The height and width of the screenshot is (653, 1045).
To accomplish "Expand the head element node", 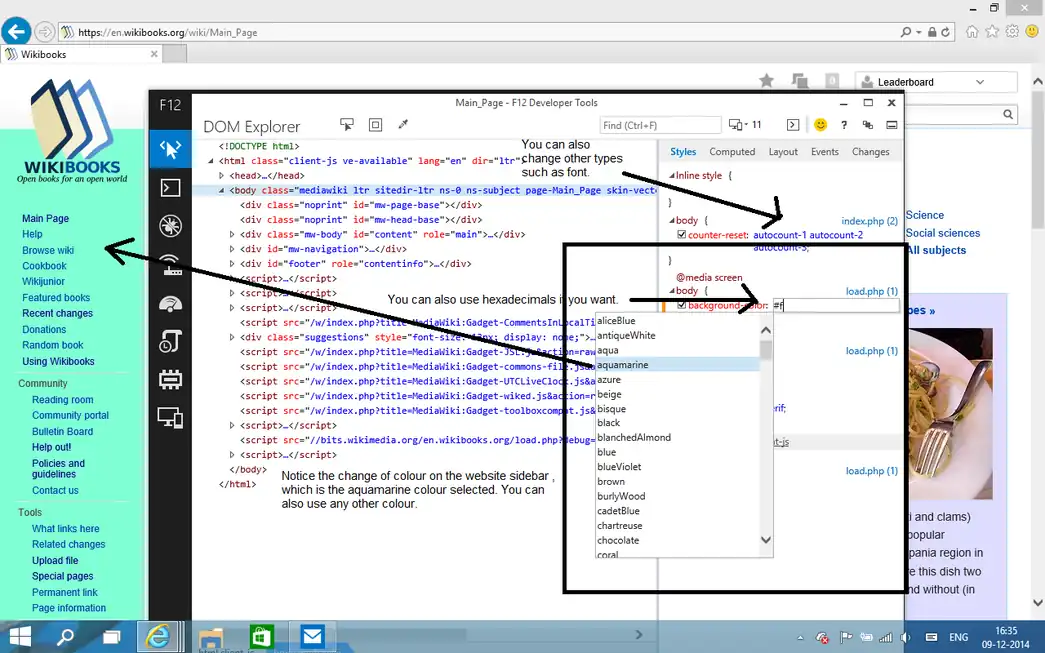I will (x=222, y=176).
